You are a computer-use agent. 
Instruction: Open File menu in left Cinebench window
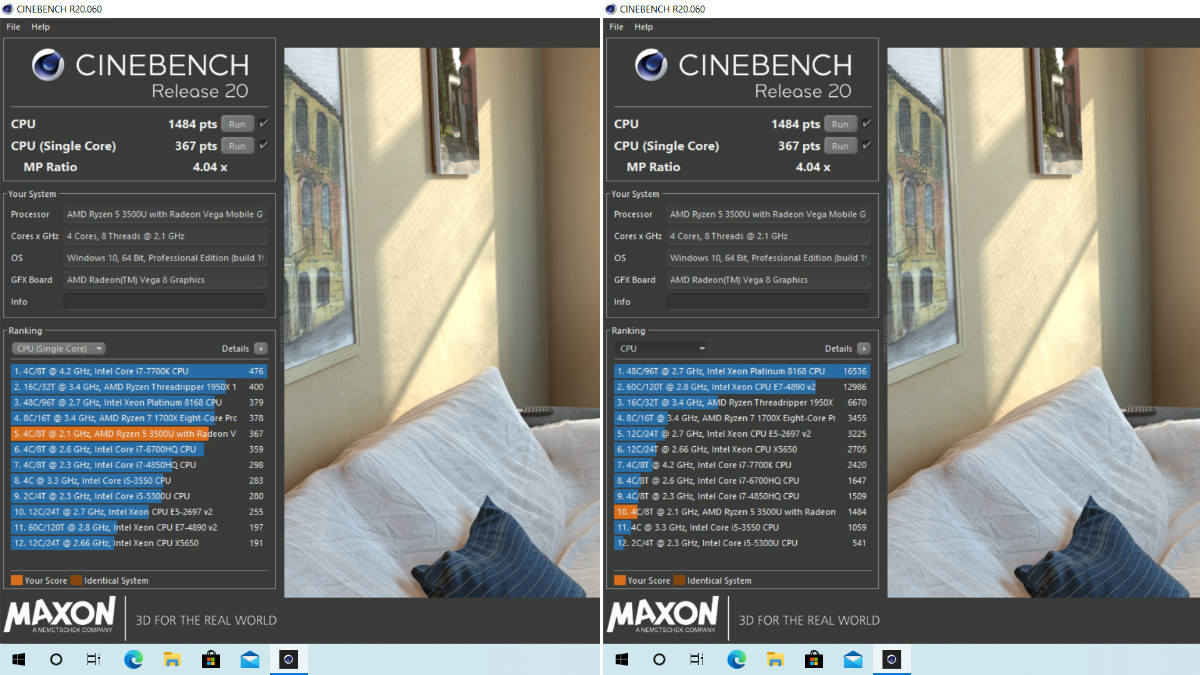[x=13, y=27]
